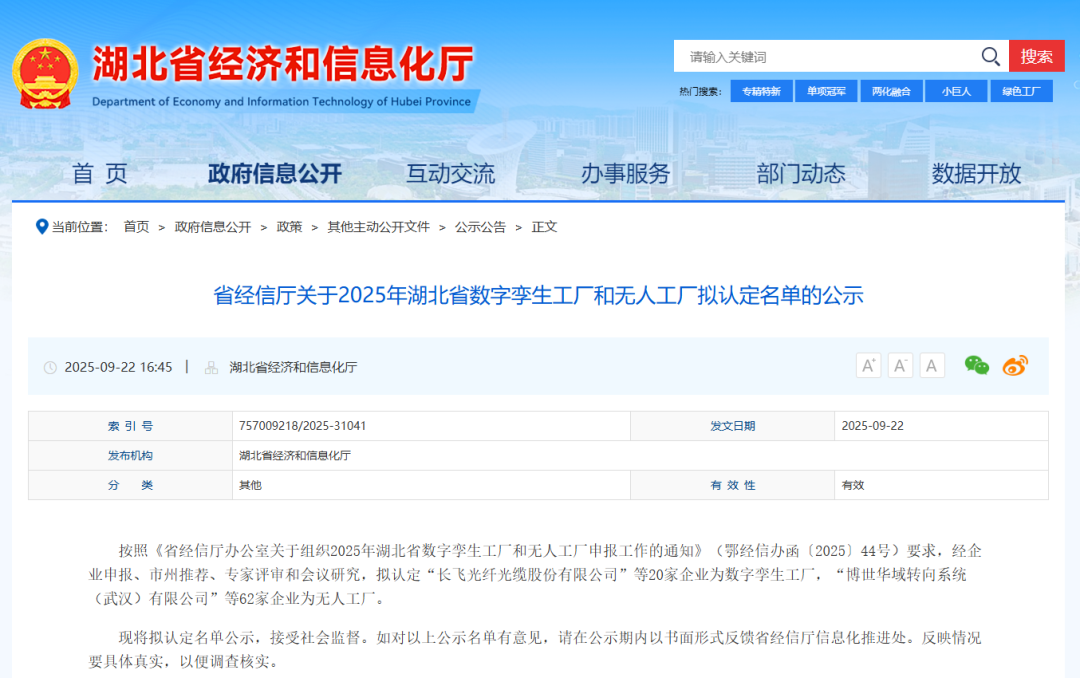Image resolution: width=1080 pixels, height=678 pixels.
Task: Click the 专精特新 hot search tag
Action: (x=761, y=92)
